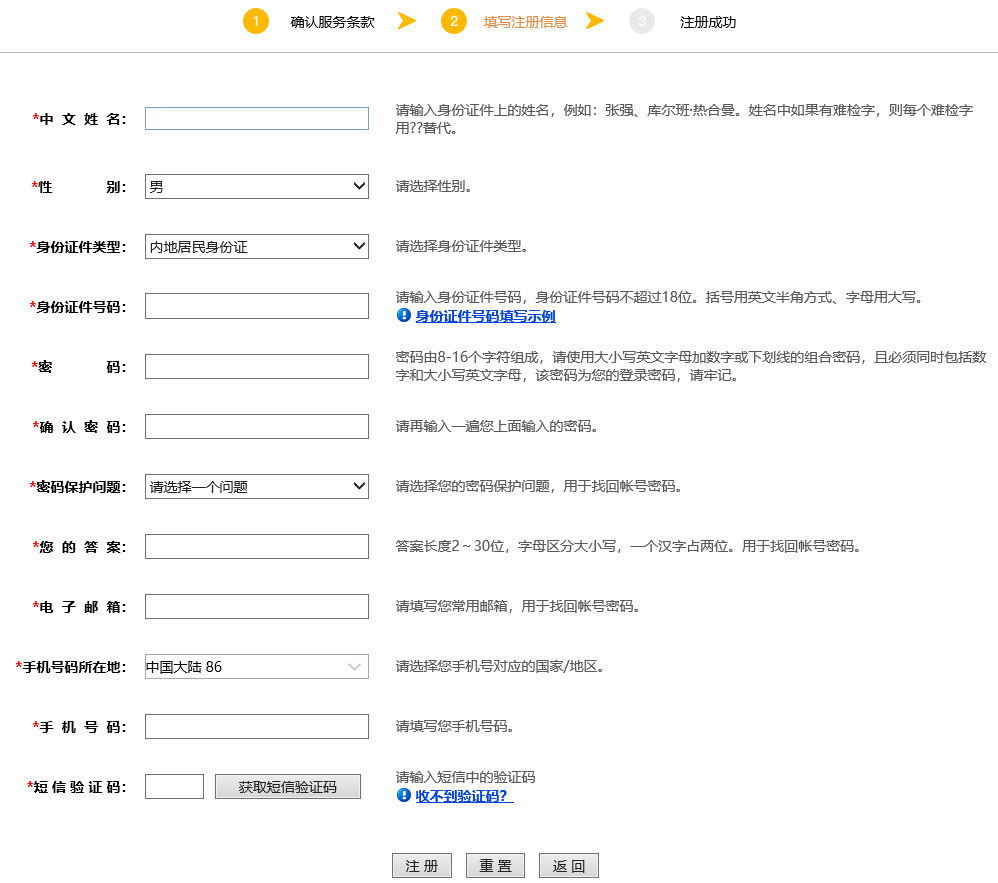Click the step 2 circle icon
Image resolution: width=998 pixels, height=883 pixels.
tap(454, 21)
